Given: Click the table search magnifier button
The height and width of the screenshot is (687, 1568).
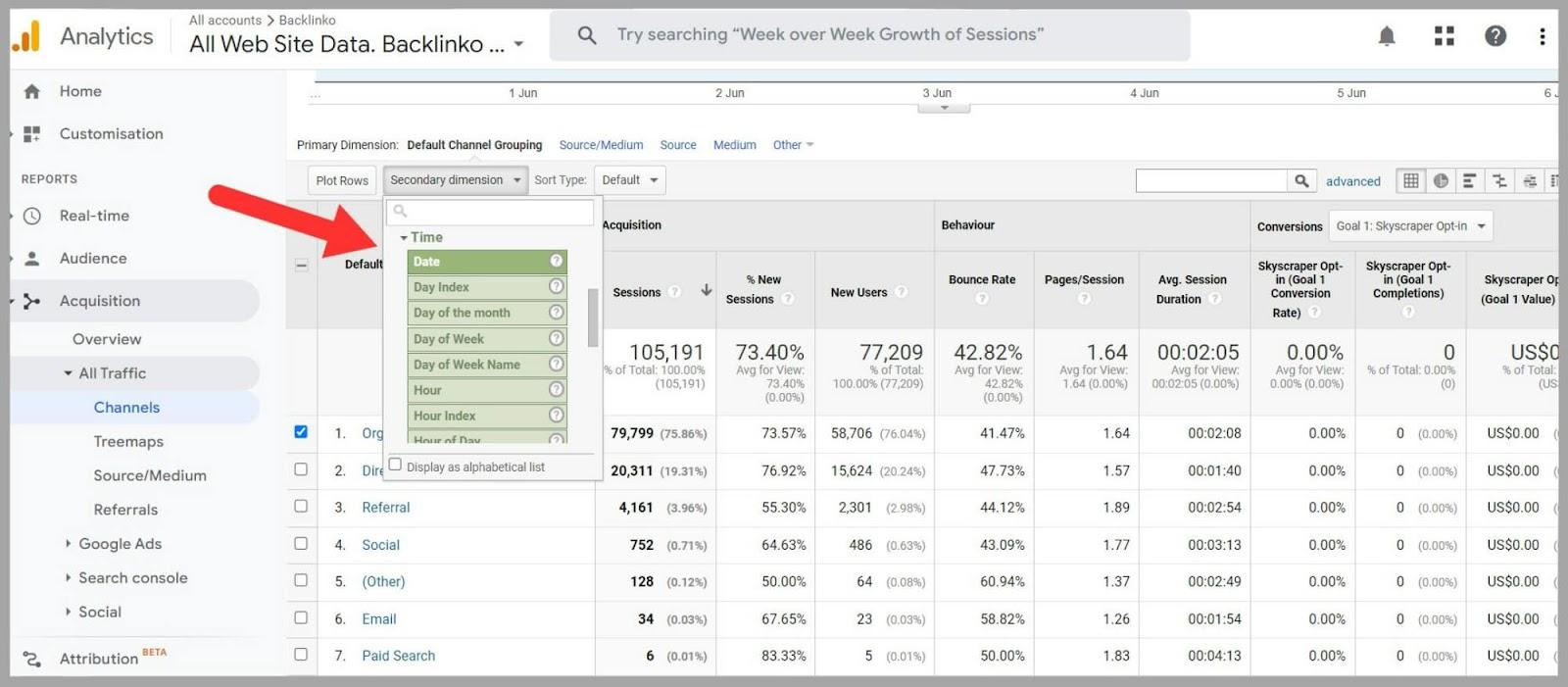Looking at the screenshot, I should click(x=1301, y=180).
